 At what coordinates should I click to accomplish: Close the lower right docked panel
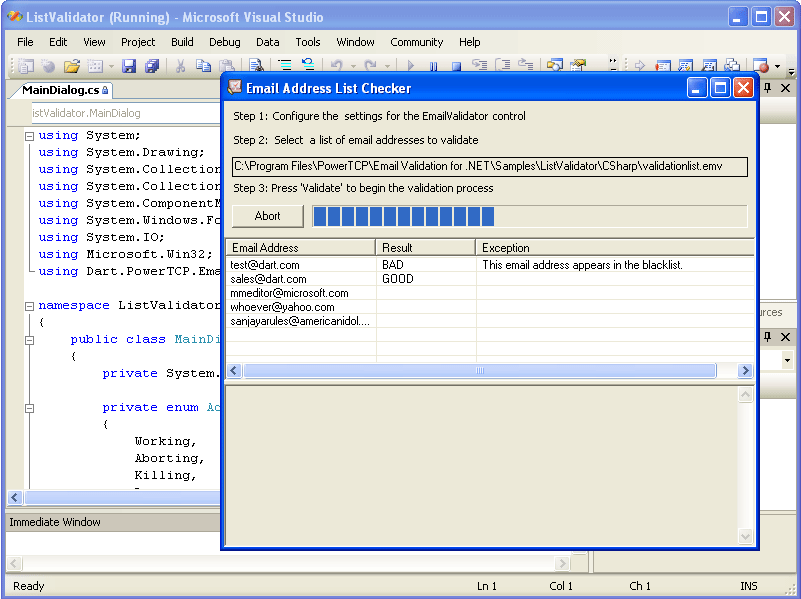click(786, 337)
